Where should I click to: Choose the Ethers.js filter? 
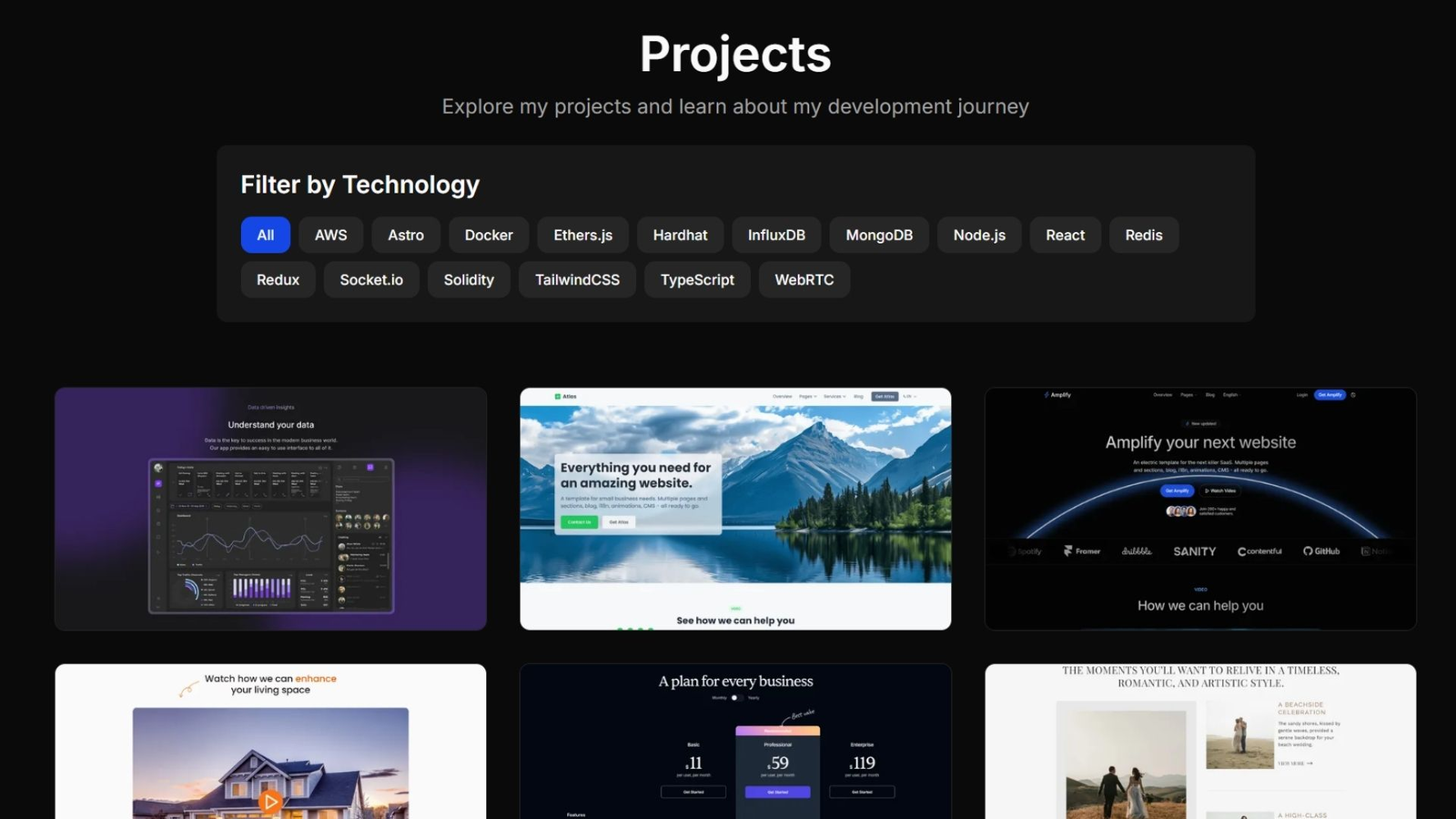583,235
